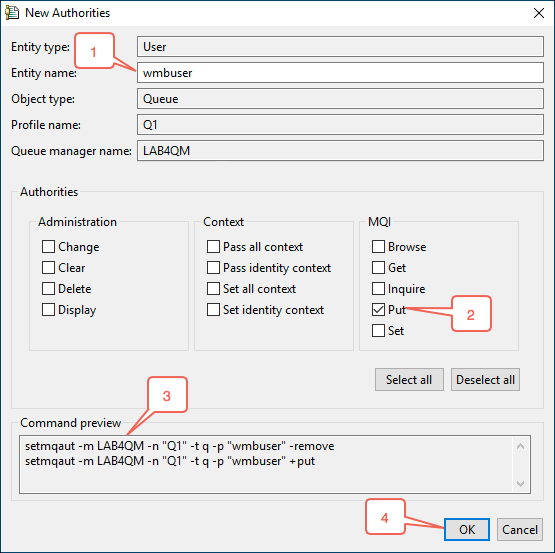Close the New Authorities dialog

[x=539, y=13]
